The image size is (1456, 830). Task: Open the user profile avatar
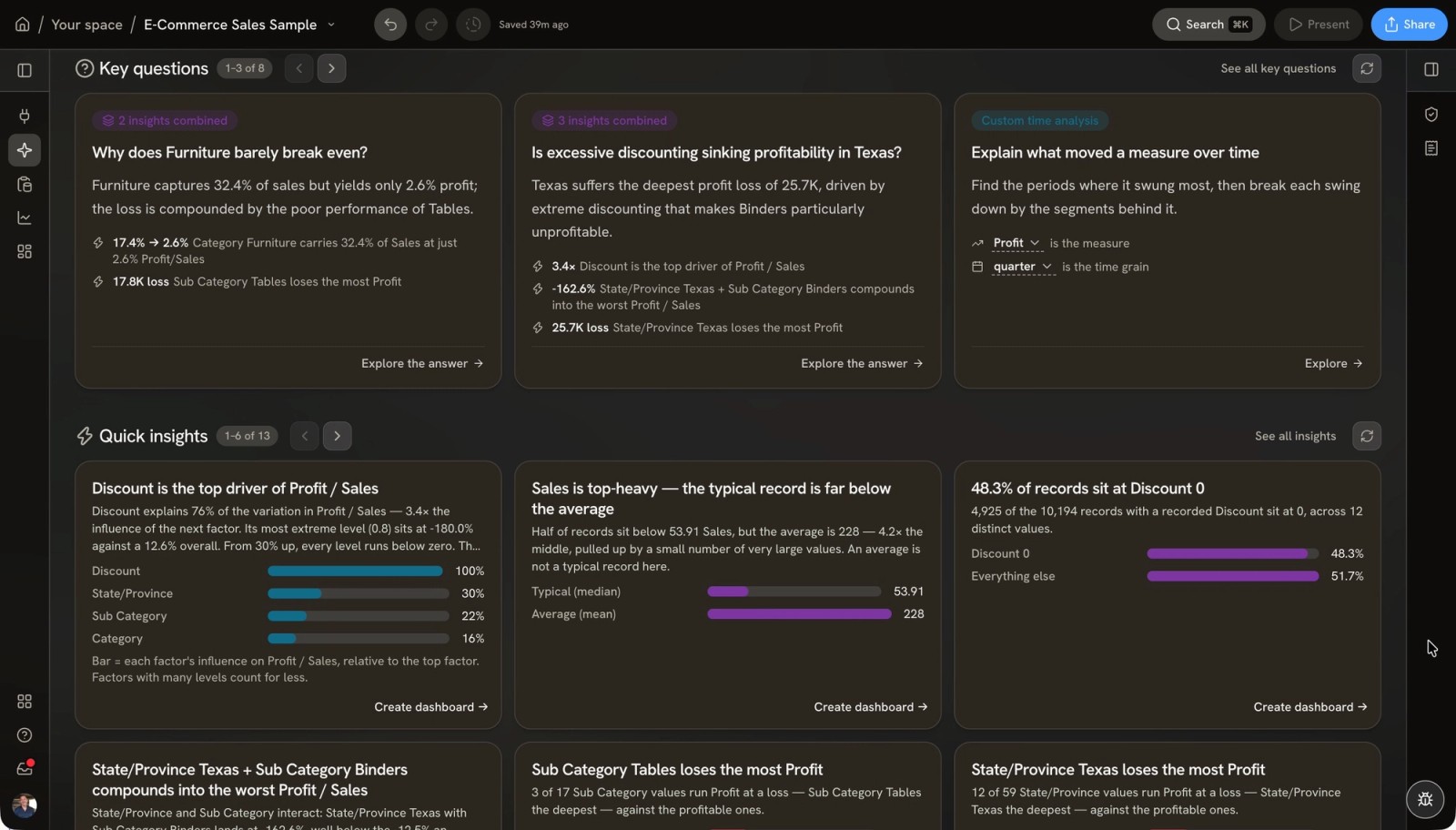point(25,805)
